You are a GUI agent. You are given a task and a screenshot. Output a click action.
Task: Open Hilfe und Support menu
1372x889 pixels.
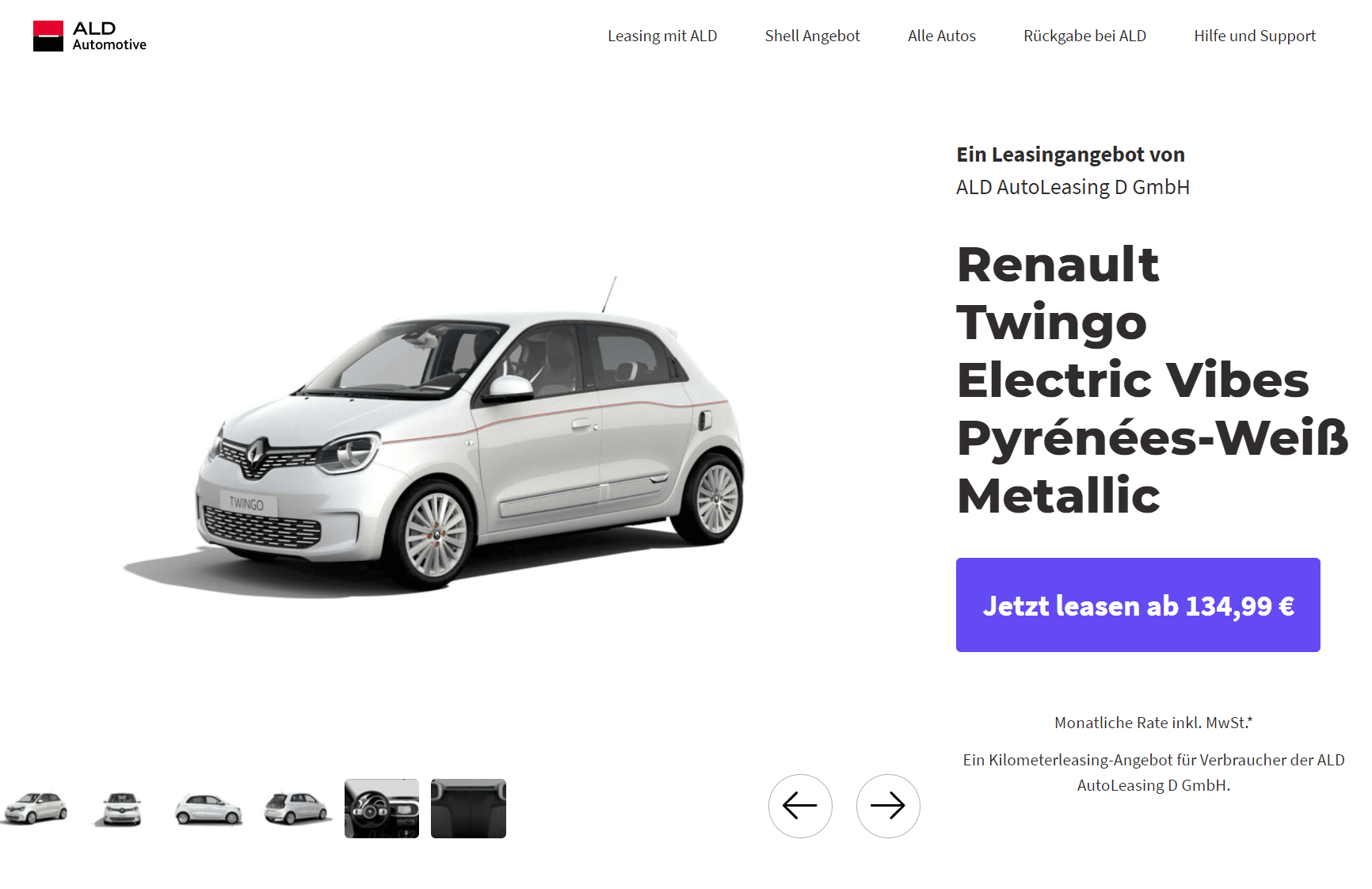point(1255,36)
